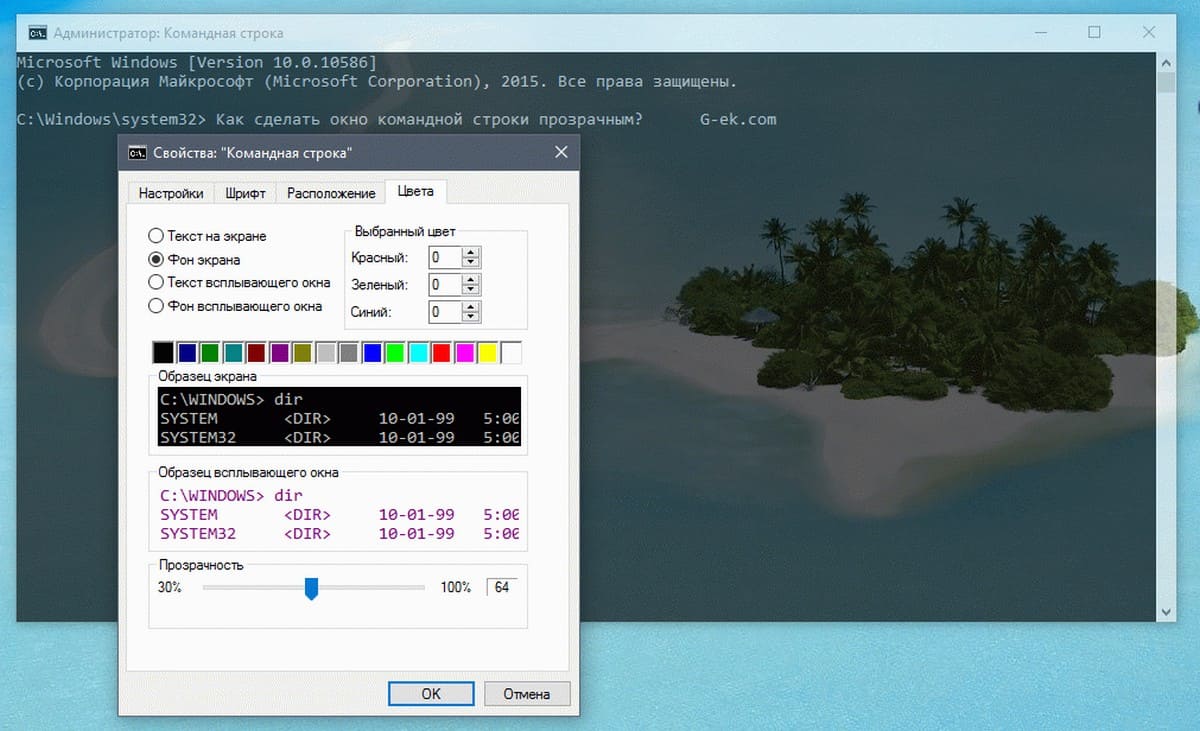Click the 30% slider minimum label
1200x731 pixels.
point(170,588)
